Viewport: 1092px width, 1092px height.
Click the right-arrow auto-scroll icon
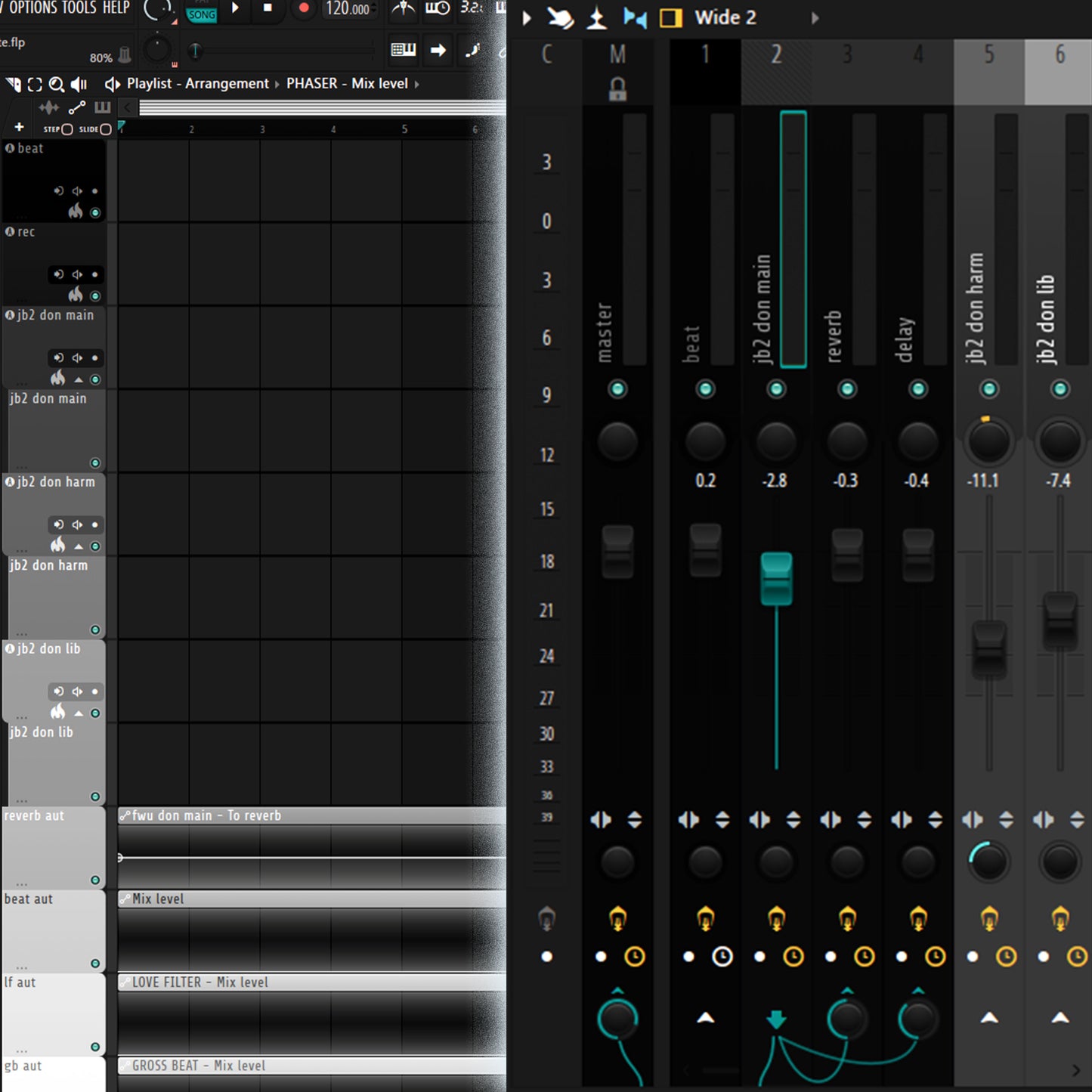(438, 50)
